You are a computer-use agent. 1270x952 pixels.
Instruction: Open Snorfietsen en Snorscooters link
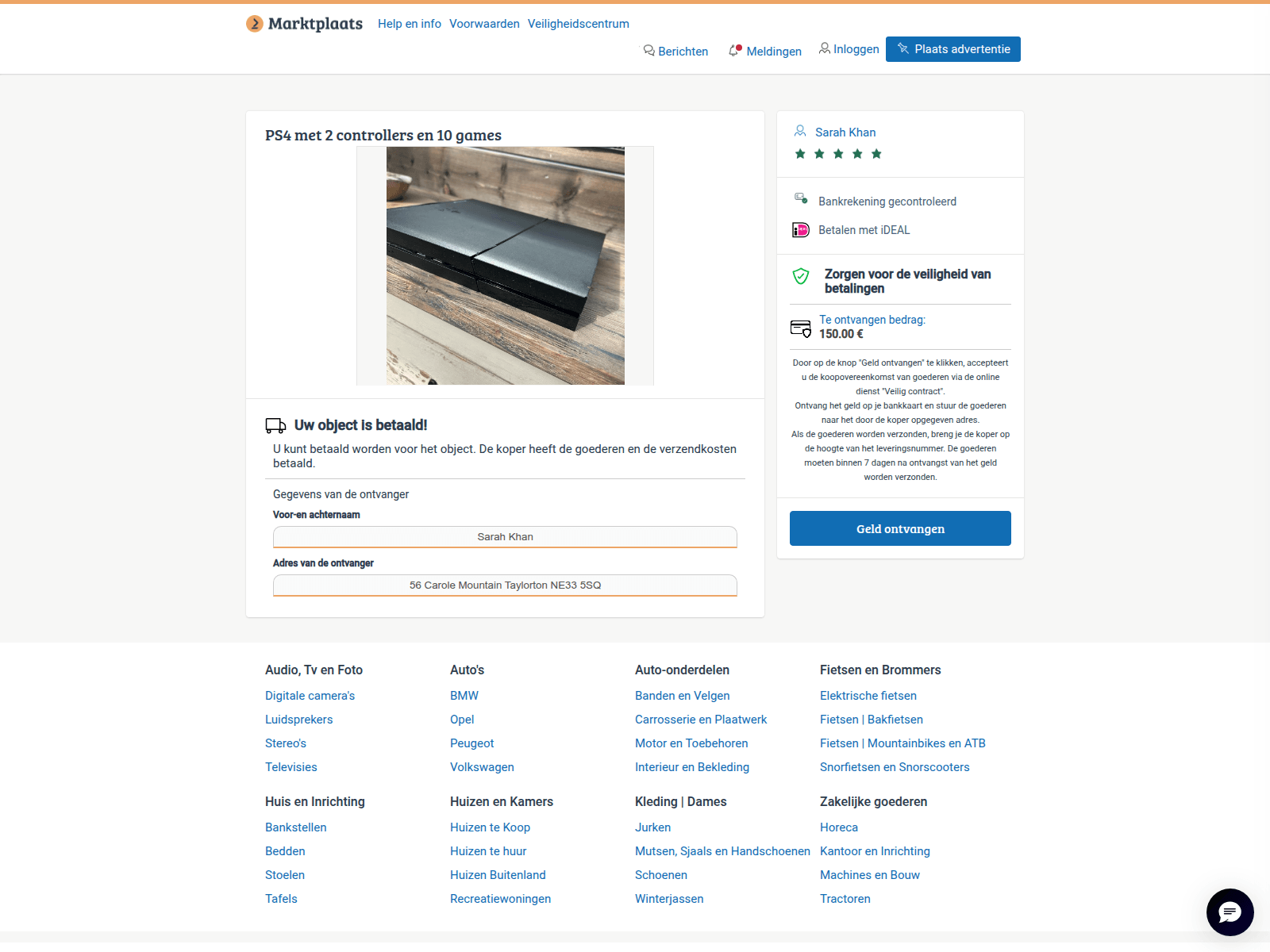click(x=895, y=767)
